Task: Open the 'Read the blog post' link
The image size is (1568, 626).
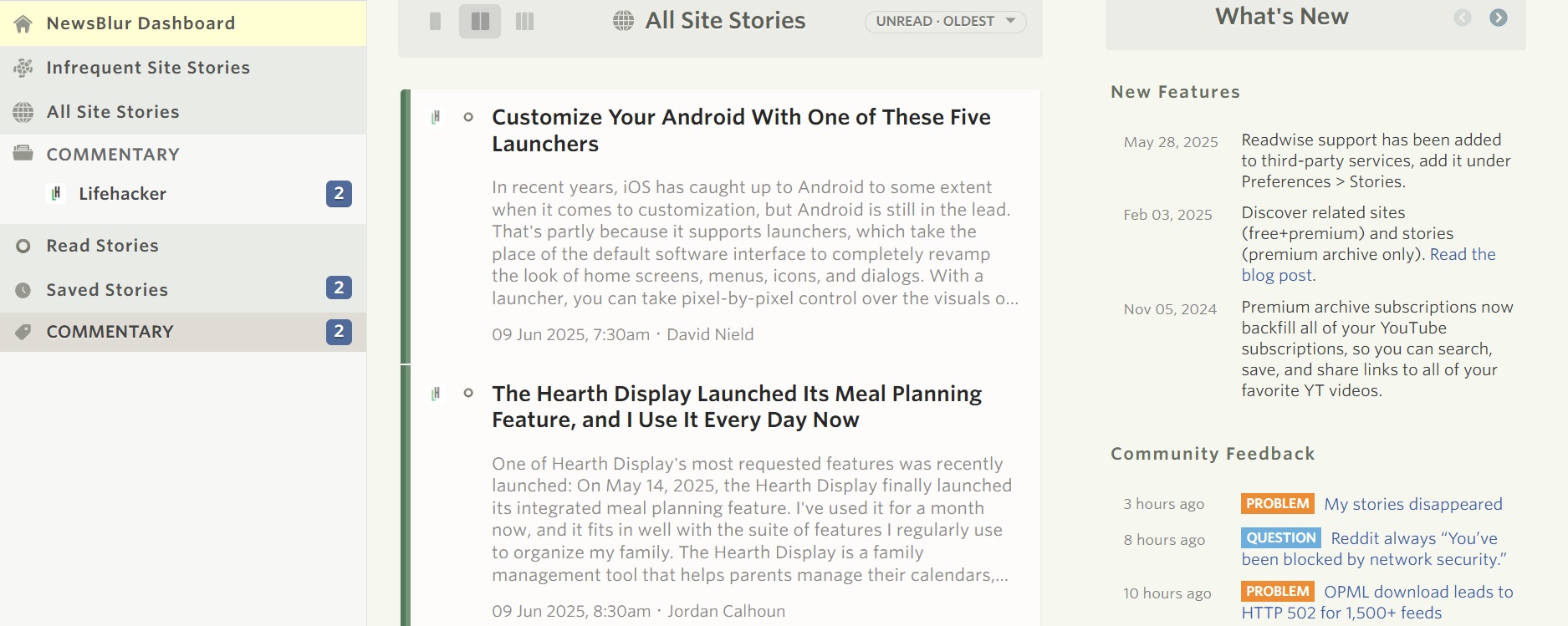Action: coord(1368,265)
